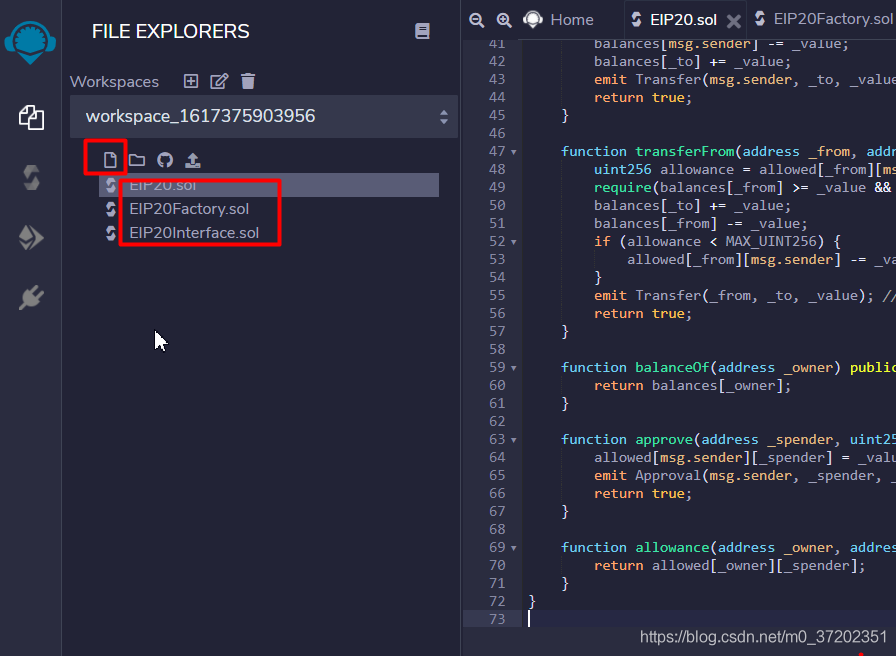
Task: Click the FILE EXPLORERS panel title
Action: tap(170, 31)
